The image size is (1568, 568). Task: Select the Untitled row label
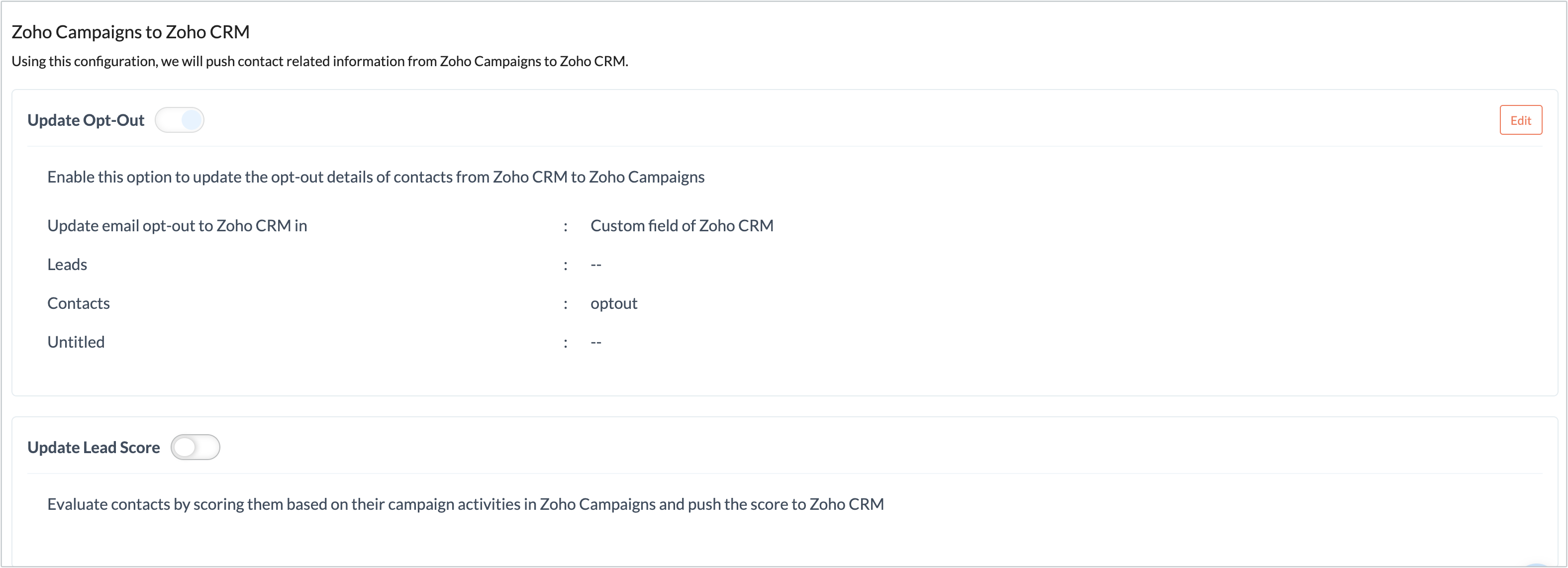point(76,342)
